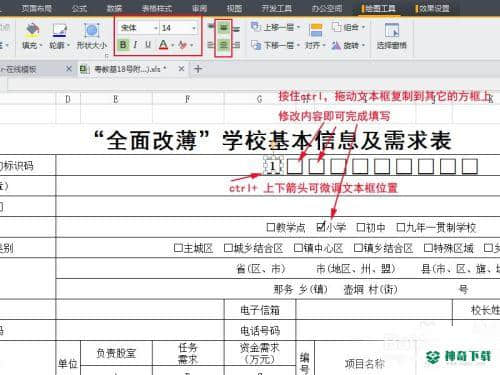Open the 绘图工具 ribbon tab
The height and width of the screenshot is (375, 500).
380,8
